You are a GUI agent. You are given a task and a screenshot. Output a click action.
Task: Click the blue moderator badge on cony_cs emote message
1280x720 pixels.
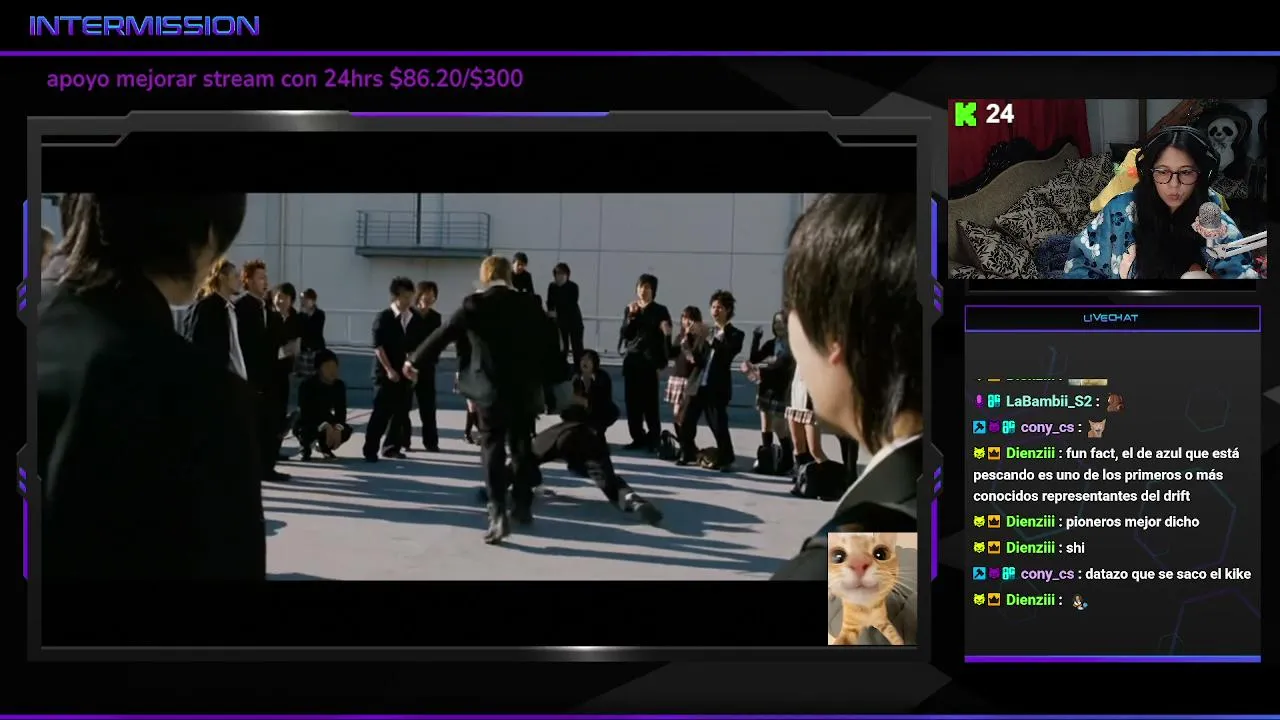pos(979,427)
